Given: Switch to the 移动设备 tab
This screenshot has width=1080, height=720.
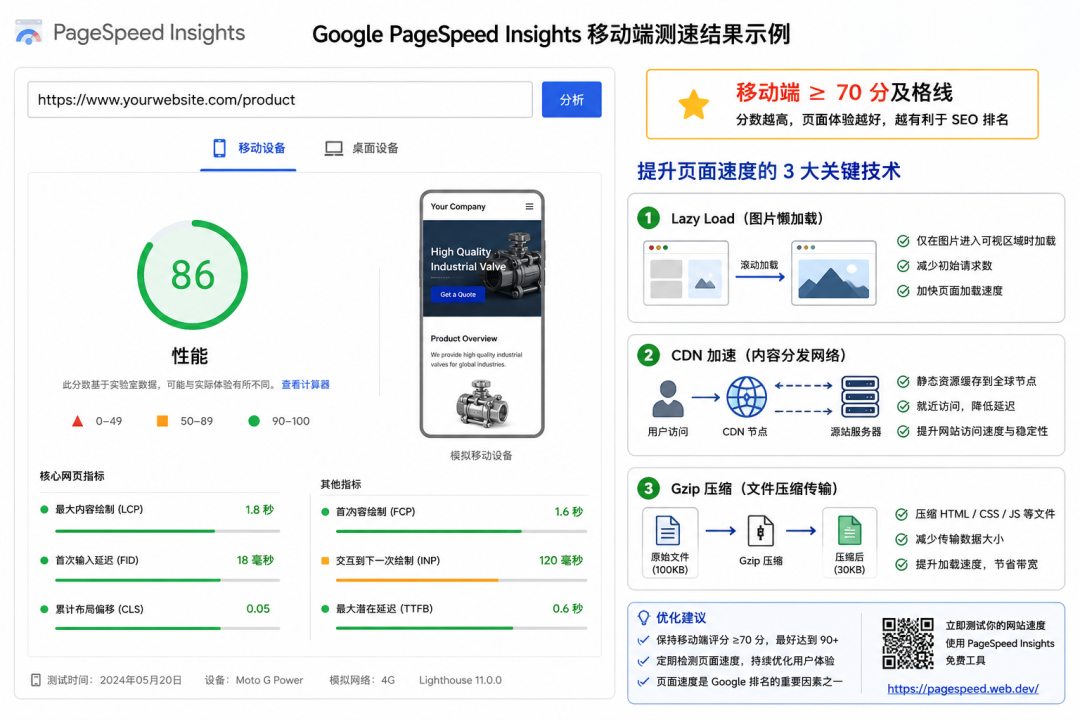Looking at the screenshot, I should point(249,148).
